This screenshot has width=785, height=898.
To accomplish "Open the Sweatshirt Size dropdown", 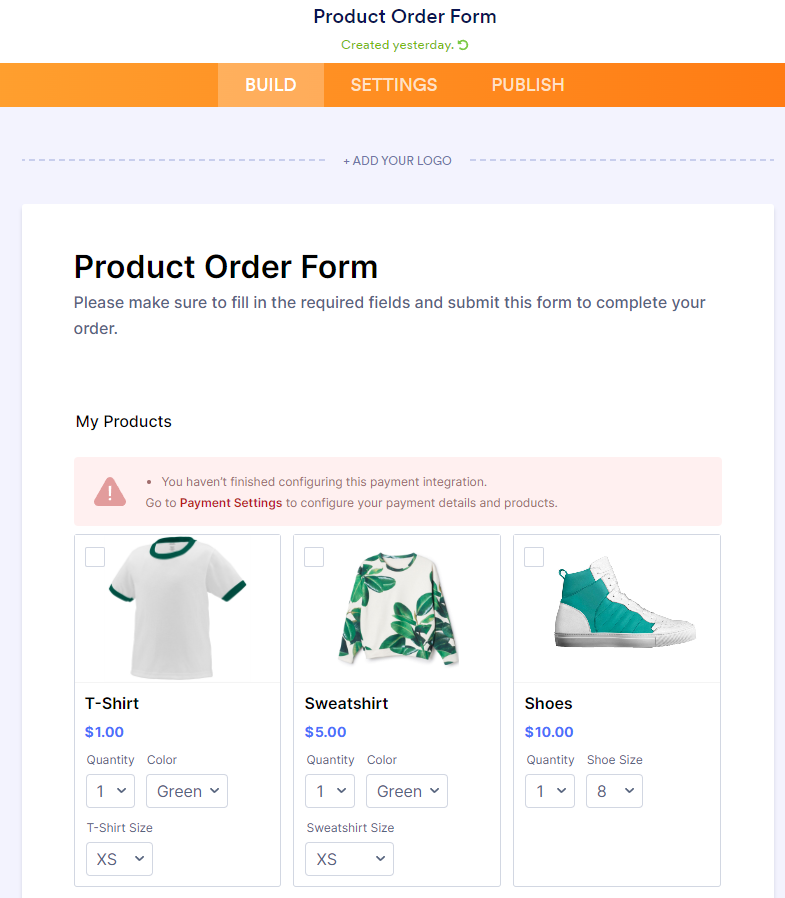I will coord(349,859).
